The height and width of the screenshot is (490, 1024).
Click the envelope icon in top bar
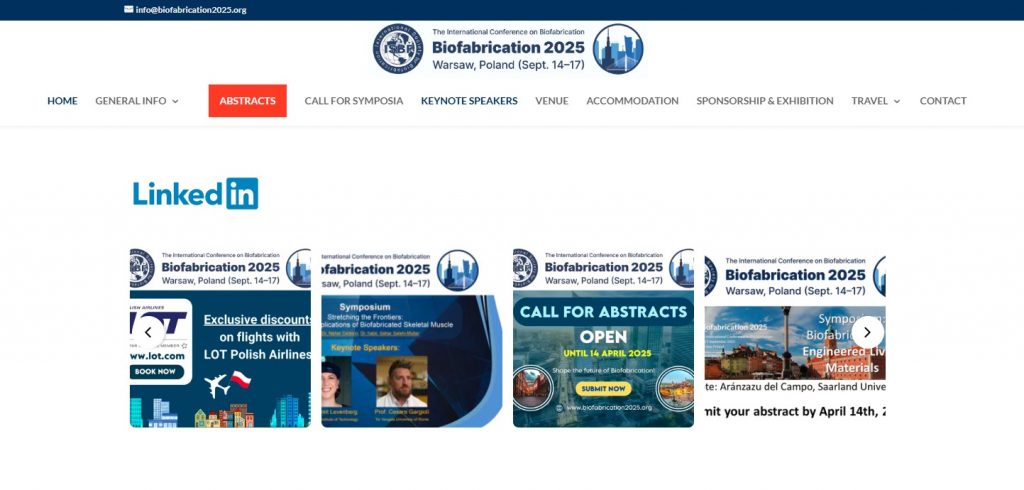coord(129,9)
